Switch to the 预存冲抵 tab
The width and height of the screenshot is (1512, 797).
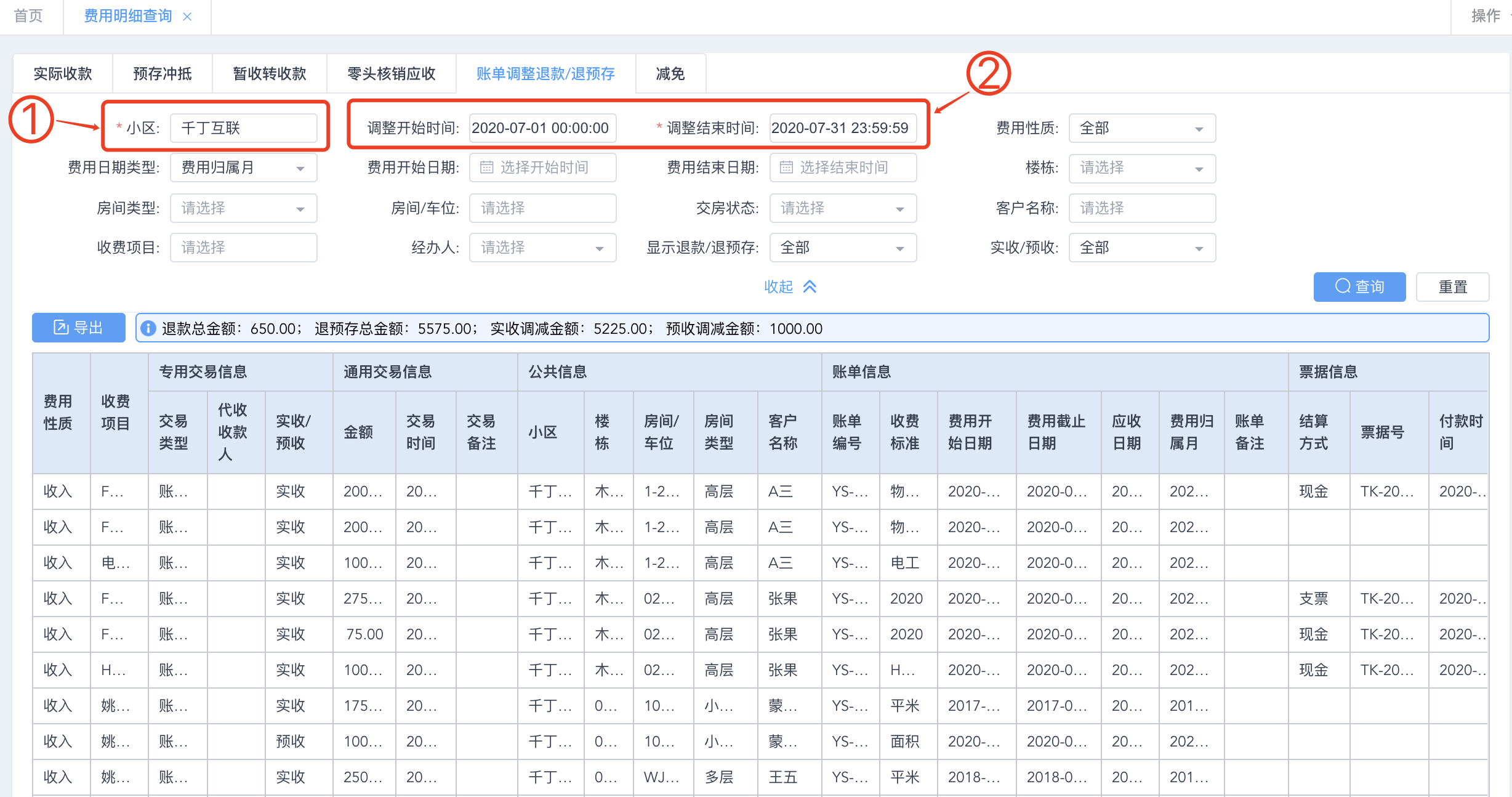coord(163,74)
